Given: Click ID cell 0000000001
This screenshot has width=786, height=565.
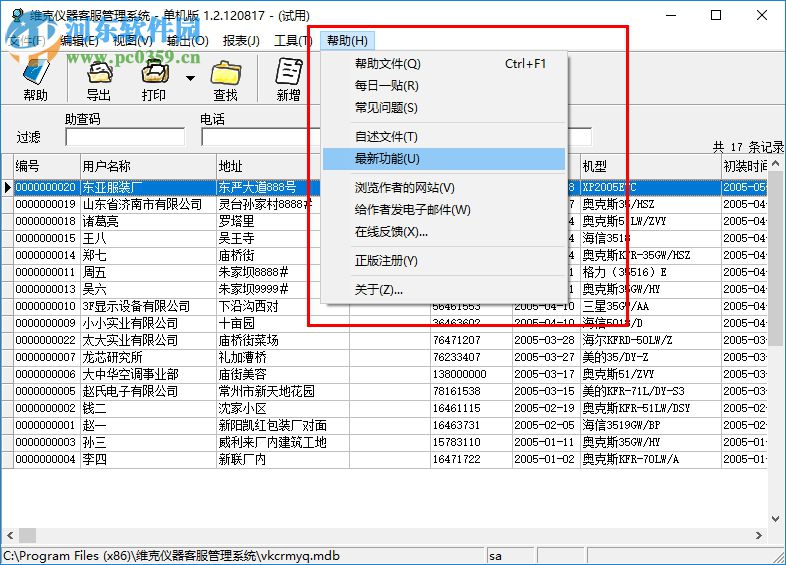Looking at the screenshot, I should pyautogui.click(x=47, y=426).
